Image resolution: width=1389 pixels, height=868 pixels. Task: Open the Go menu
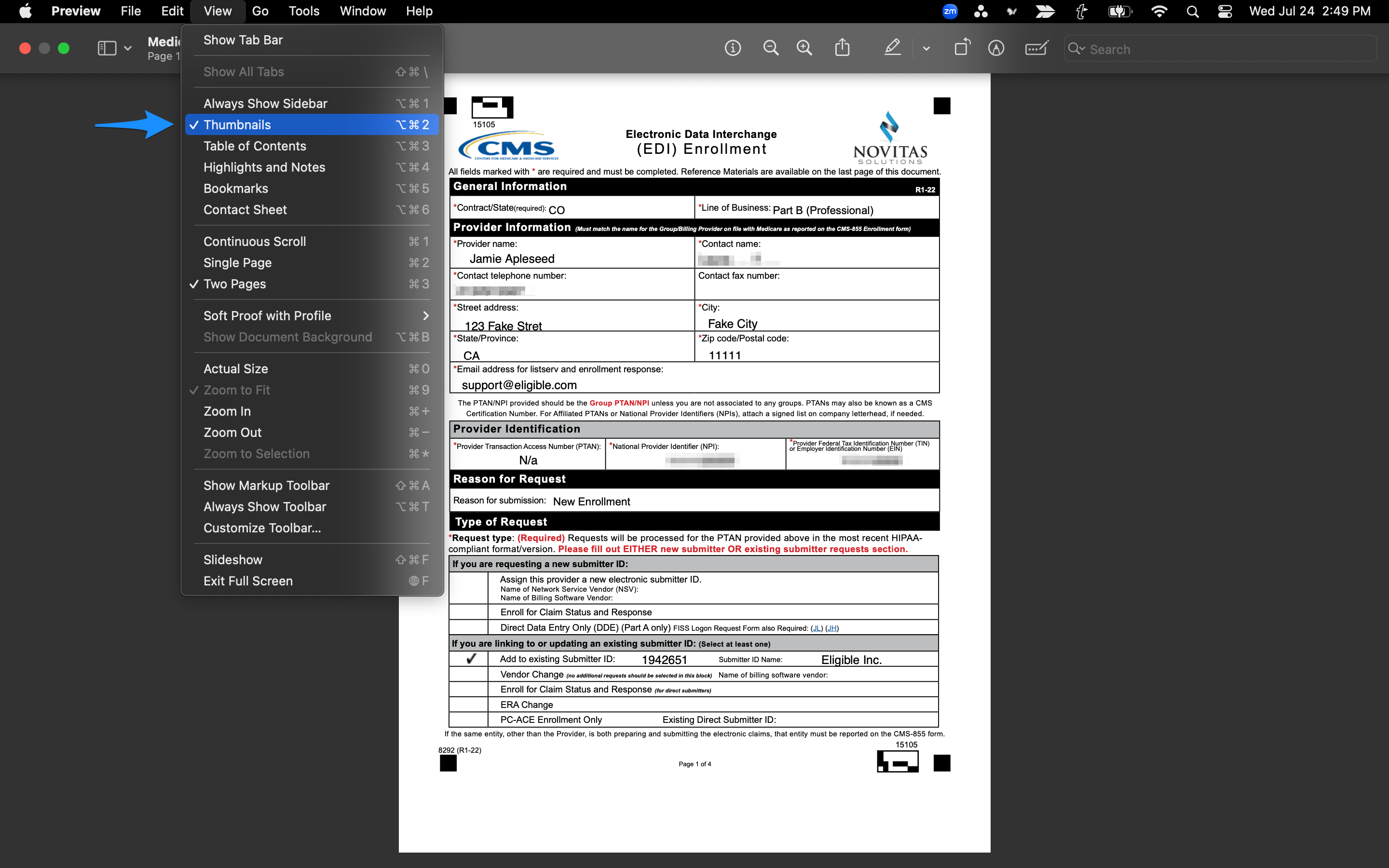click(x=260, y=11)
